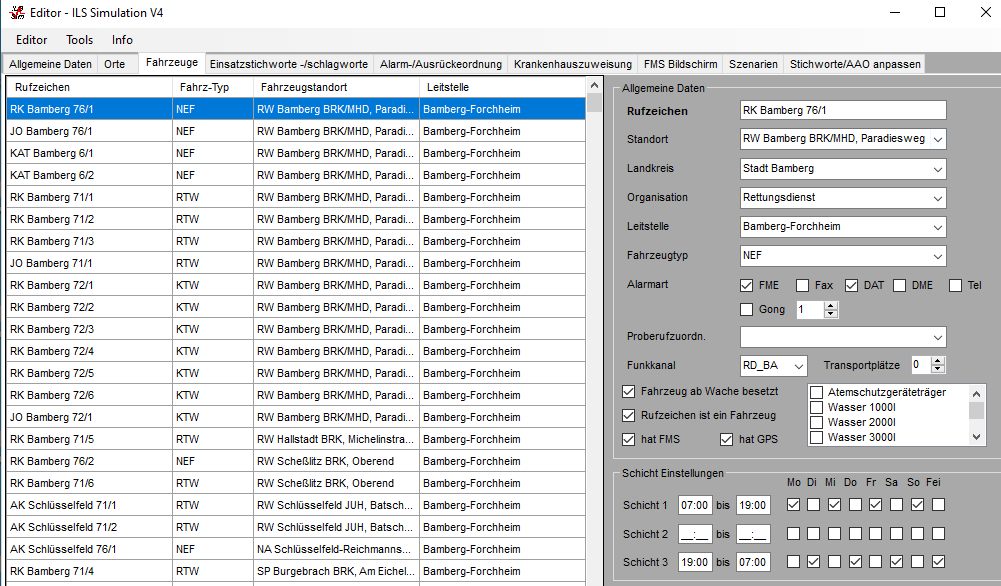Select the AK Schlüsselfeld 76/1 row

64,549
